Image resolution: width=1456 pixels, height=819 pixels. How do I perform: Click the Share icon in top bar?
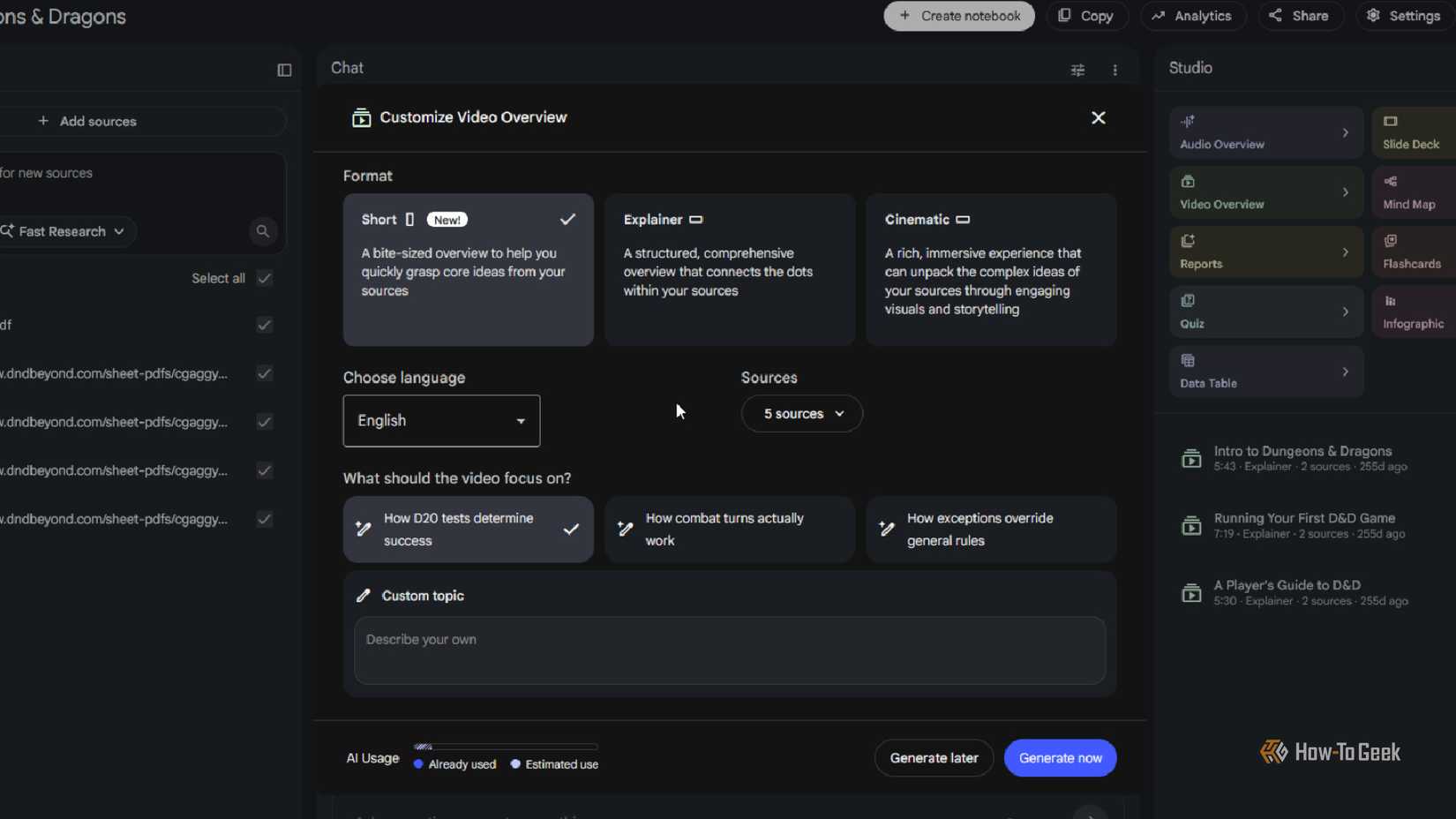pos(1275,16)
